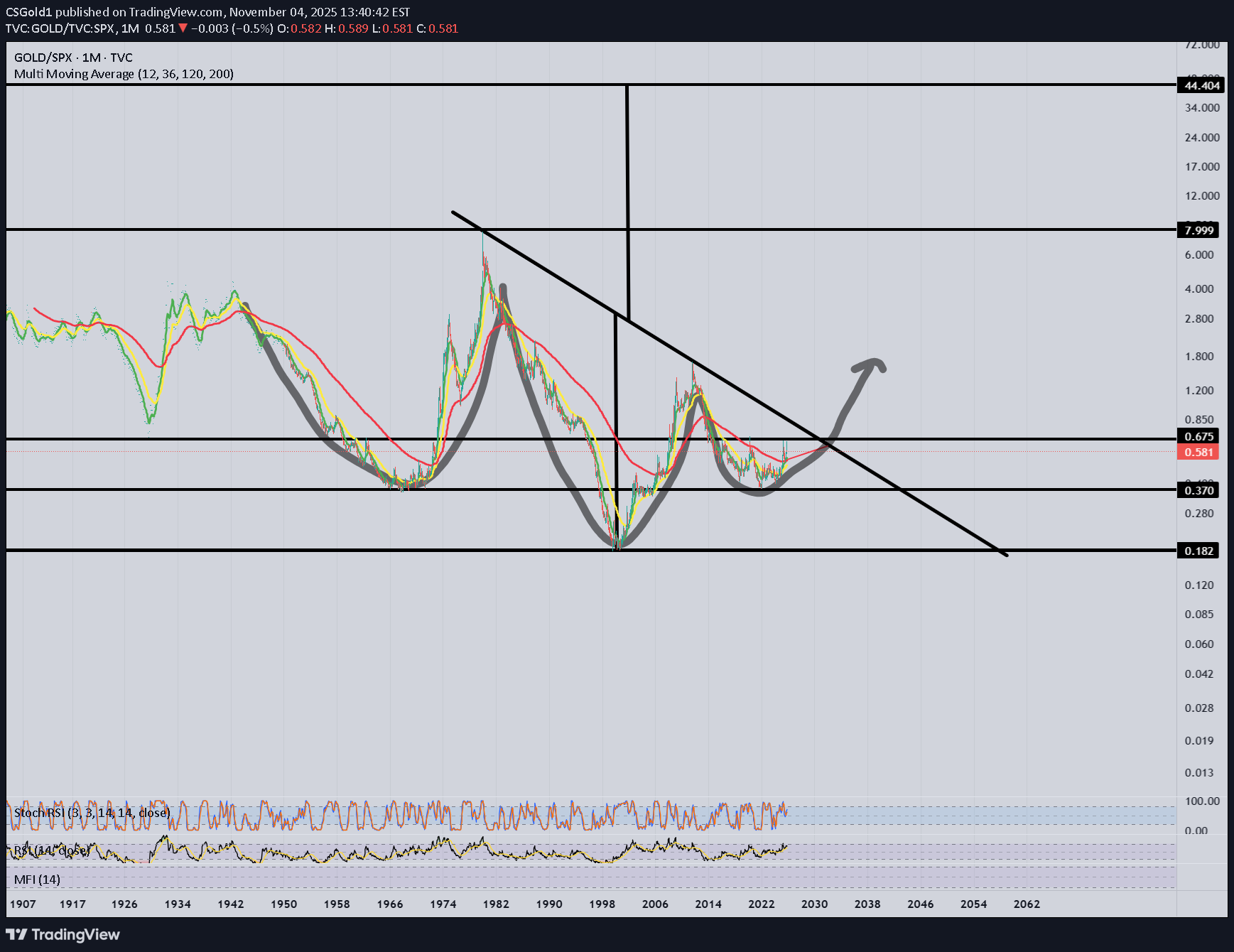This screenshot has height=952, width=1234.
Task: Select the 7.999 price level label
Action: point(1198,230)
